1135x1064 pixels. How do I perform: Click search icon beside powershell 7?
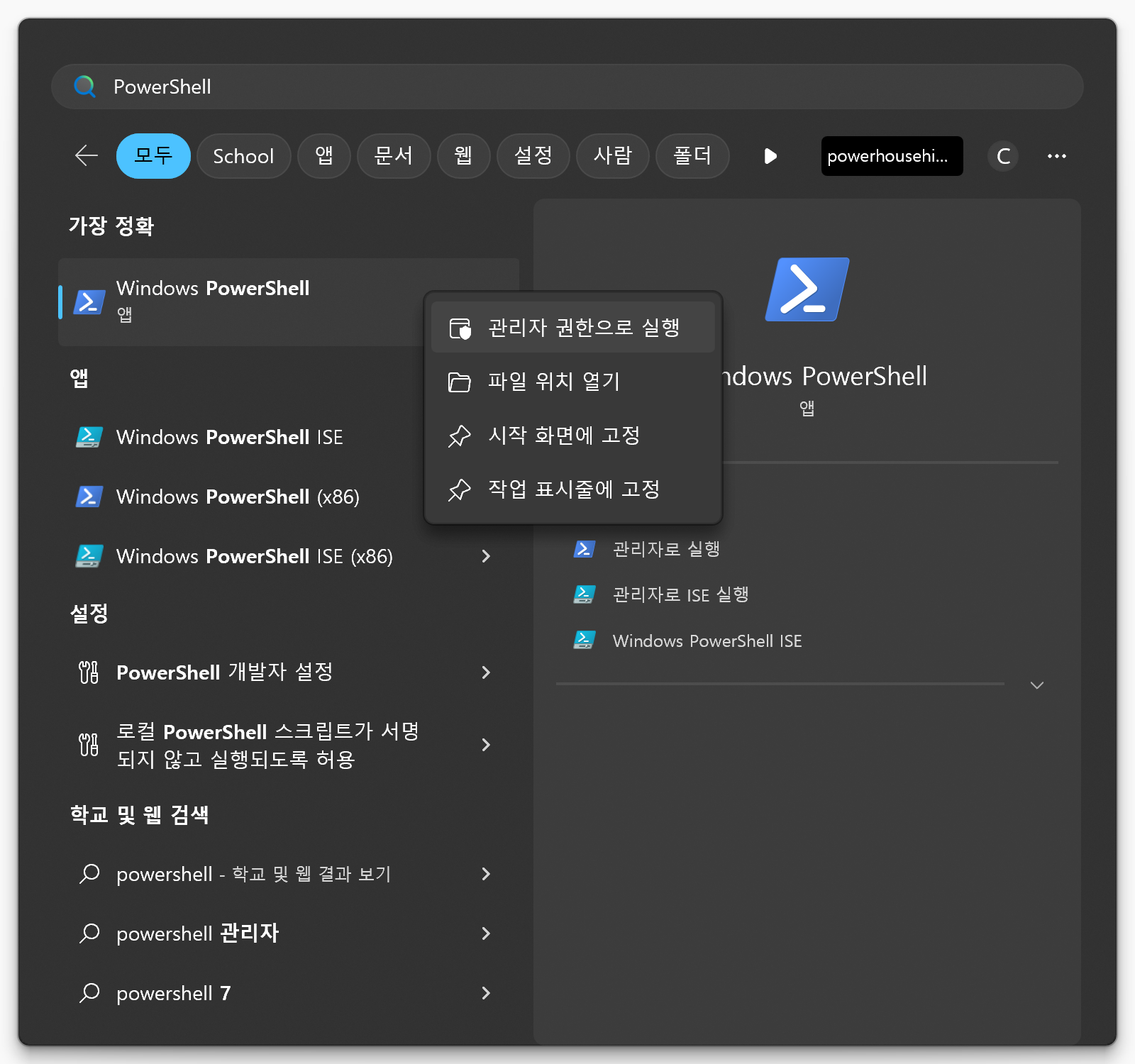tap(89, 993)
